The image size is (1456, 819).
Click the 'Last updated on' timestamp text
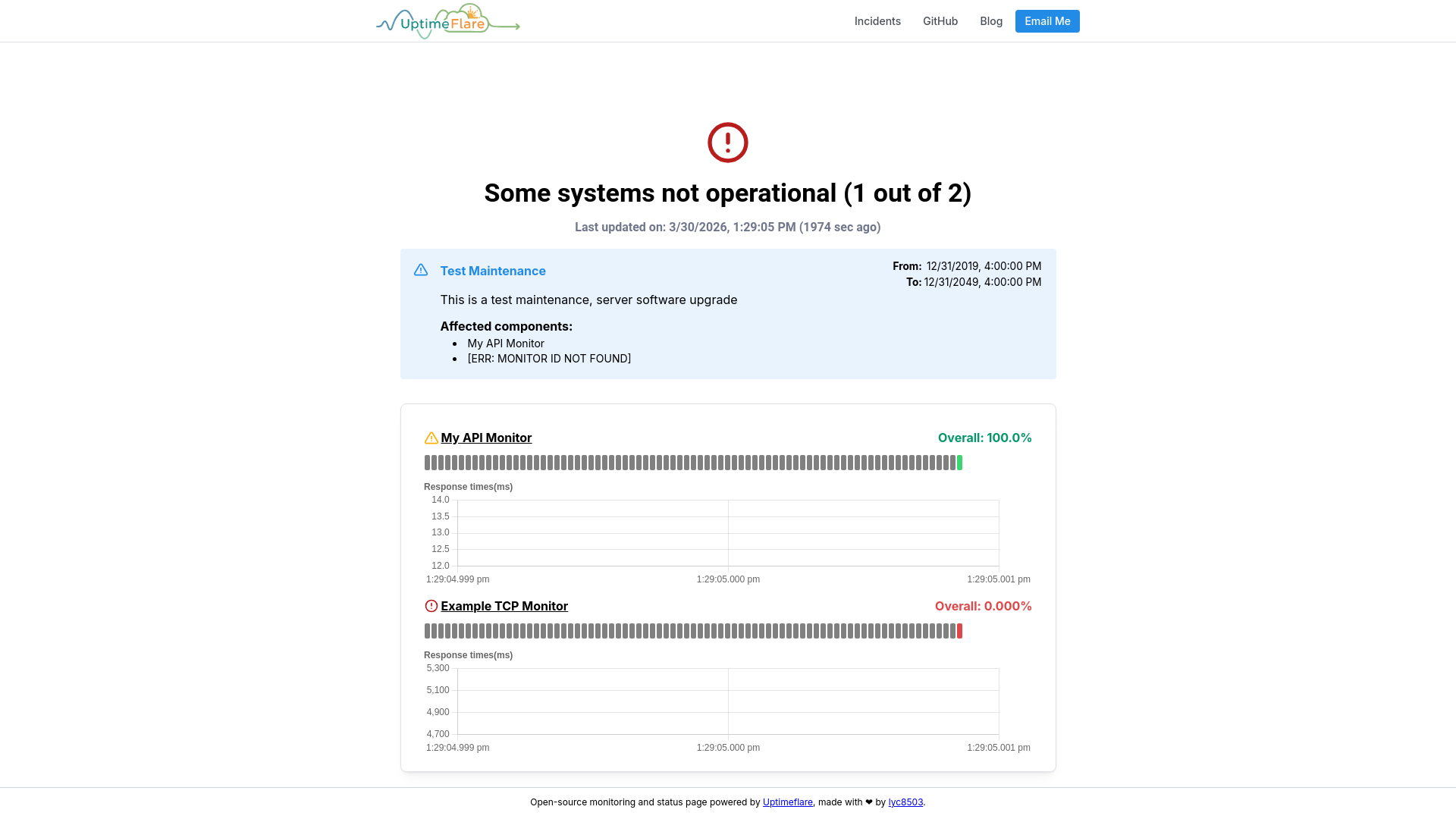click(728, 227)
